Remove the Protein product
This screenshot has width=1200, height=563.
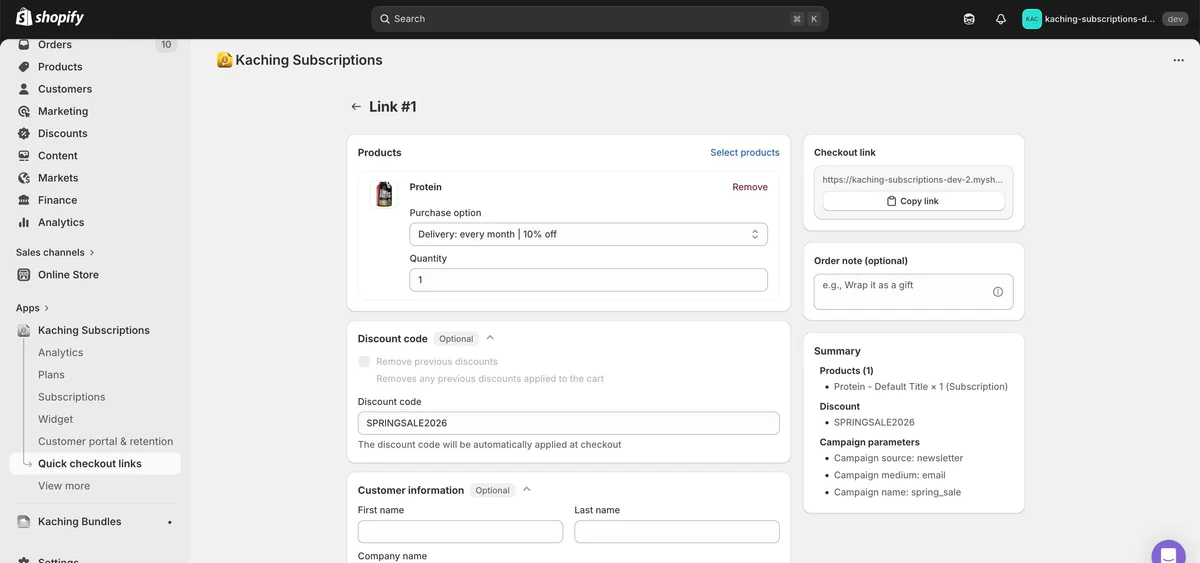coord(750,187)
